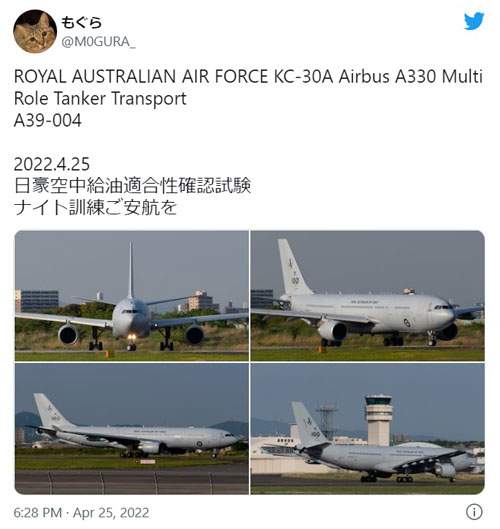Open bottom-left runway aircraft photo
500x529 pixels.
[132, 429]
